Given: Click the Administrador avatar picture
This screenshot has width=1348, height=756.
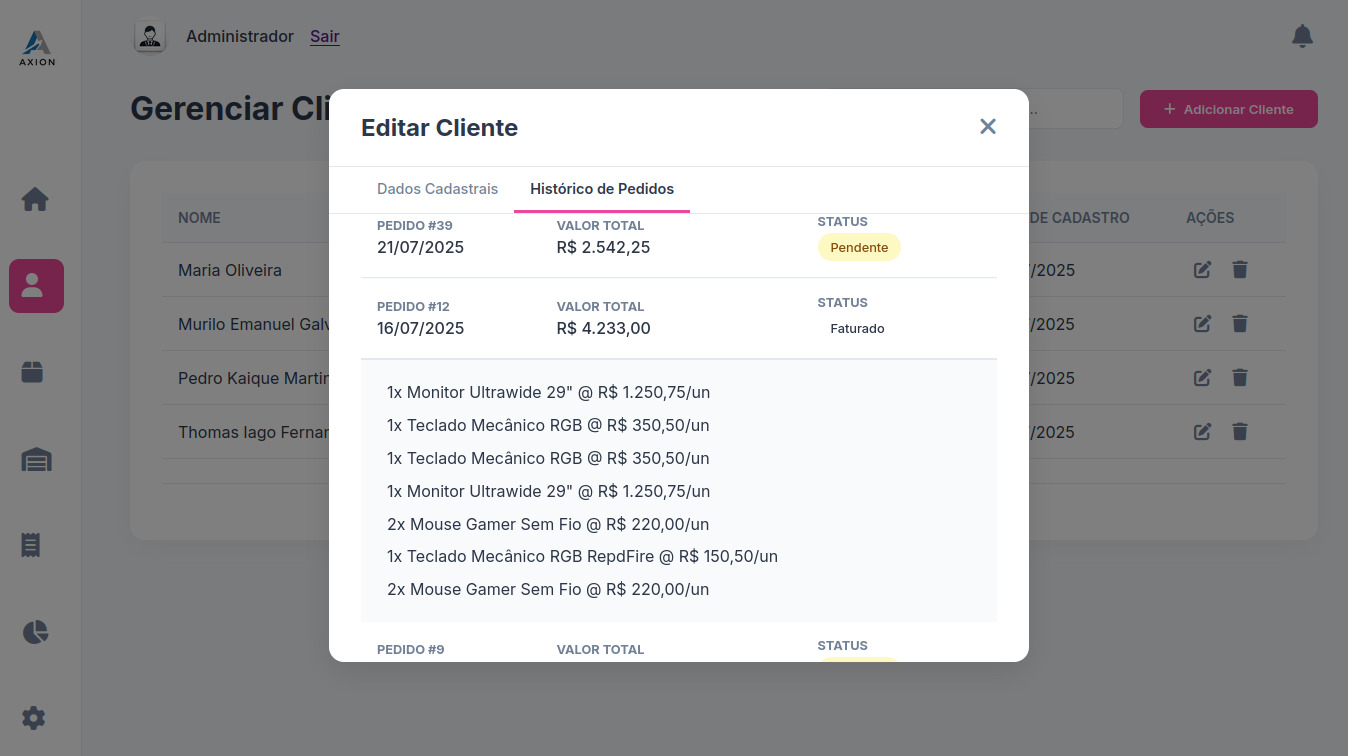Looking at the screenshot, I should (150, 36).
